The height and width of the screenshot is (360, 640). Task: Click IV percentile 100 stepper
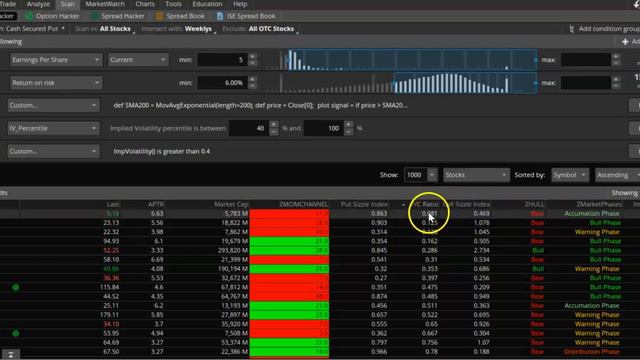(x=348, y=128)
